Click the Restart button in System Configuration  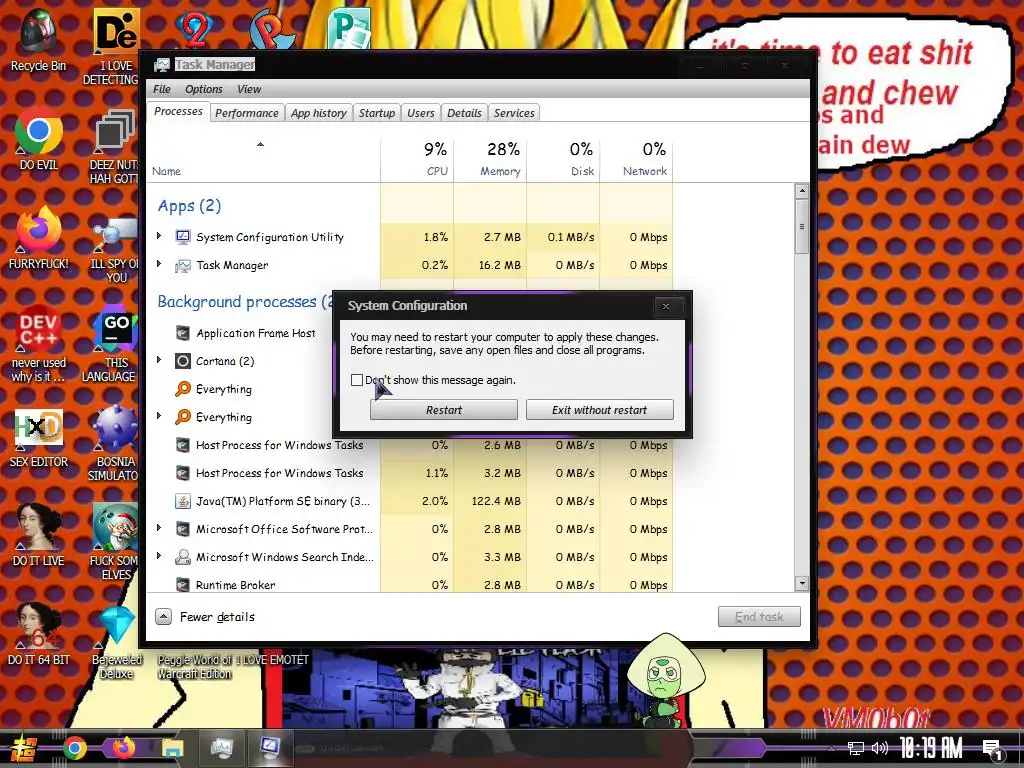[443, 410]
